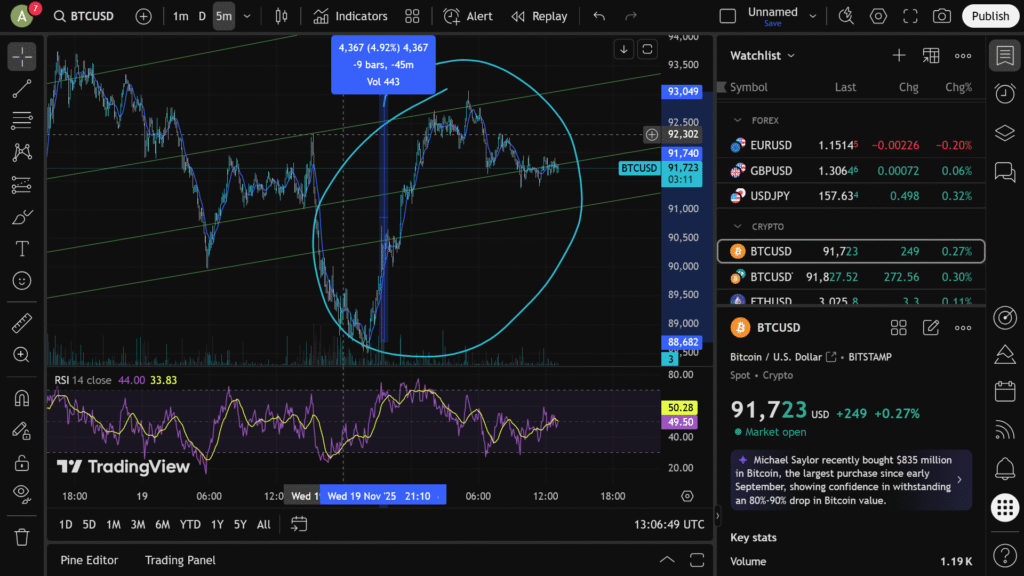The height and width of the screenshot is (576, 1024).
Task: Click the Undo arrow in top toolbar
Action: point(599,16)
